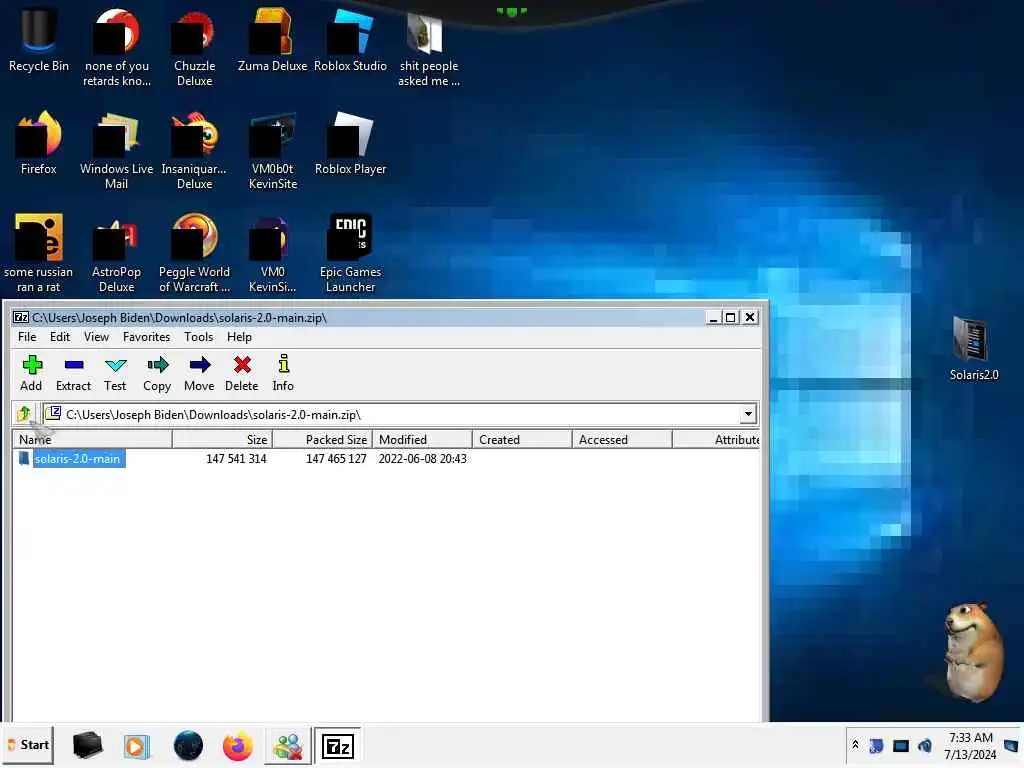Run Test on the archive
1024x768 pixels.
coord(115,373)
